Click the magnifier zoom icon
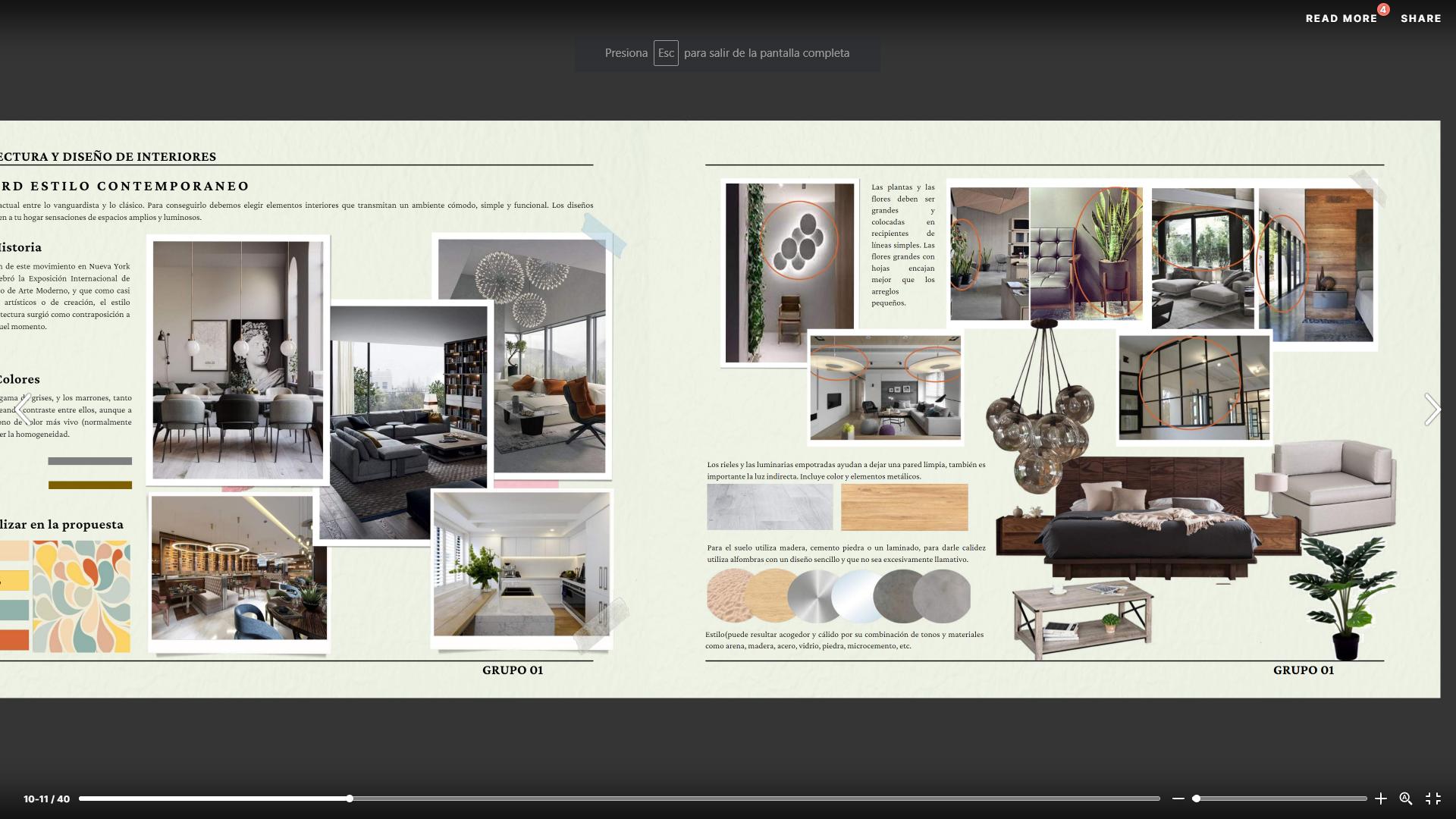Image resolution: width=1456 pixels, height=819 pixels. [1405, 799]
